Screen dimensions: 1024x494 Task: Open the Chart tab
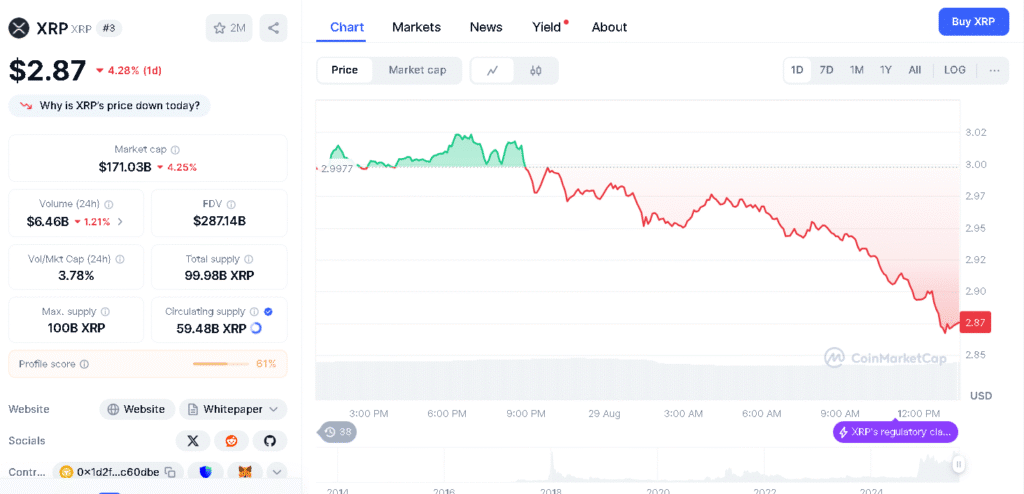click(x=347, y=27)
